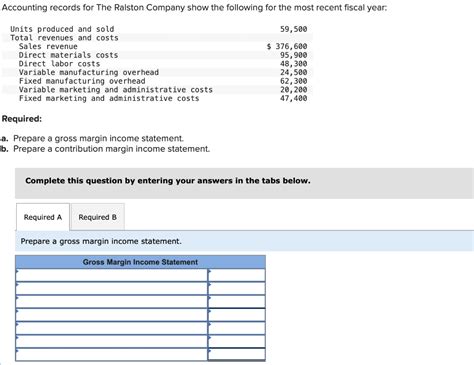Click the 'Direct labor costs' line
This screenshot has height=365, width=474.
click(59, 64)
